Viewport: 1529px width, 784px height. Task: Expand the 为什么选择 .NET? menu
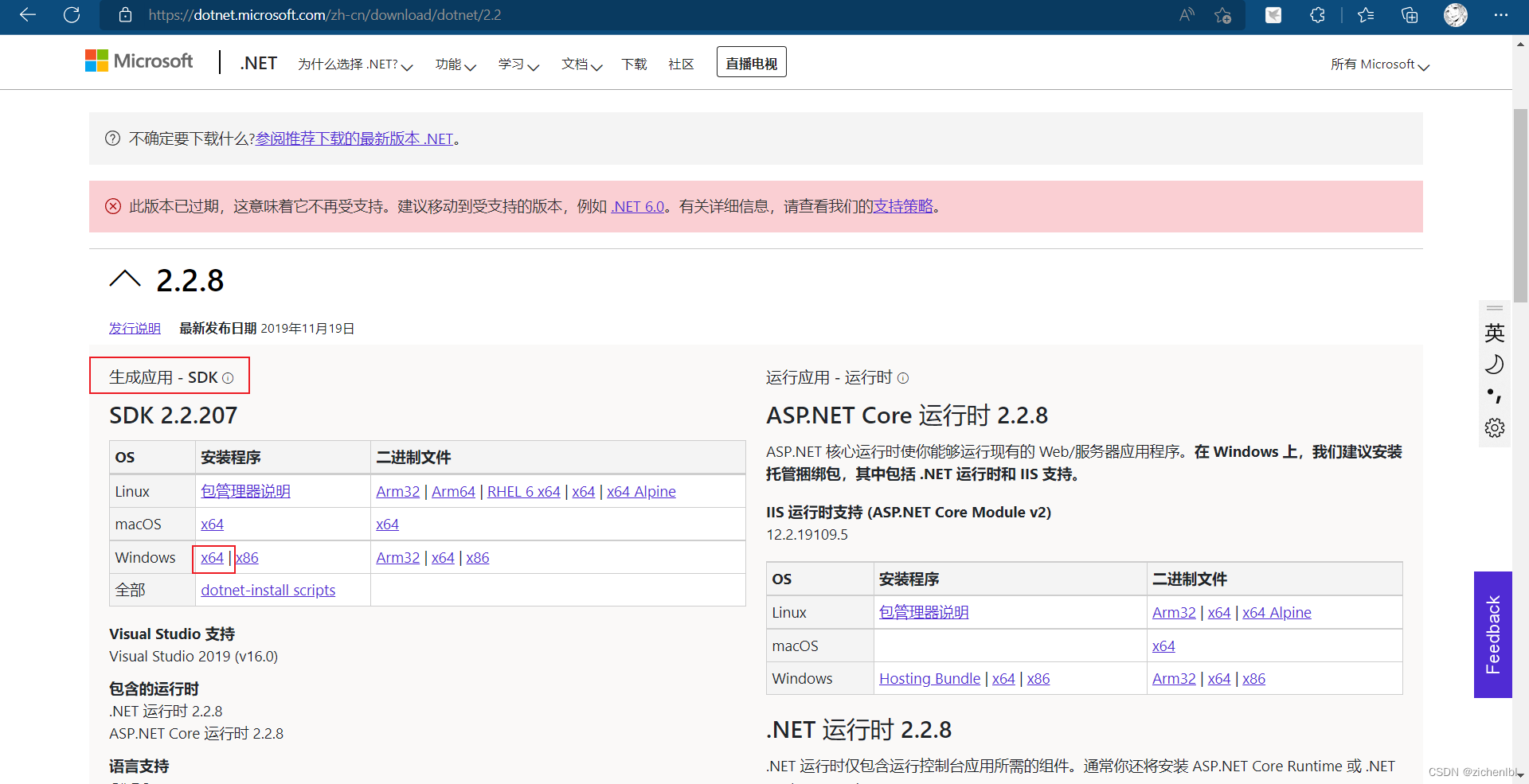coord(355,64)
